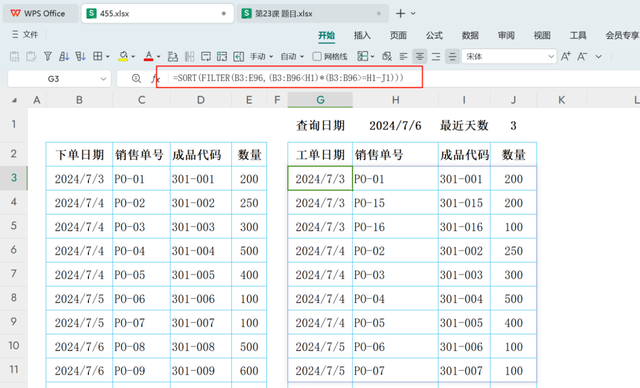This screenshot has width=640, height=388.
Task: Sort ascending with the A-Z icon
Action: coord(64,56)
